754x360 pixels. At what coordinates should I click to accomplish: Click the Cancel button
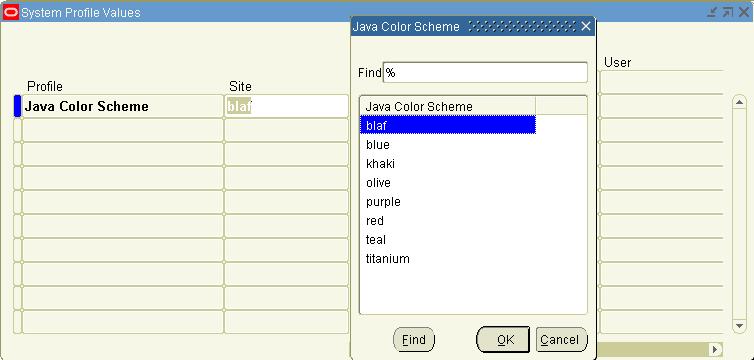(x=561, y=340)
